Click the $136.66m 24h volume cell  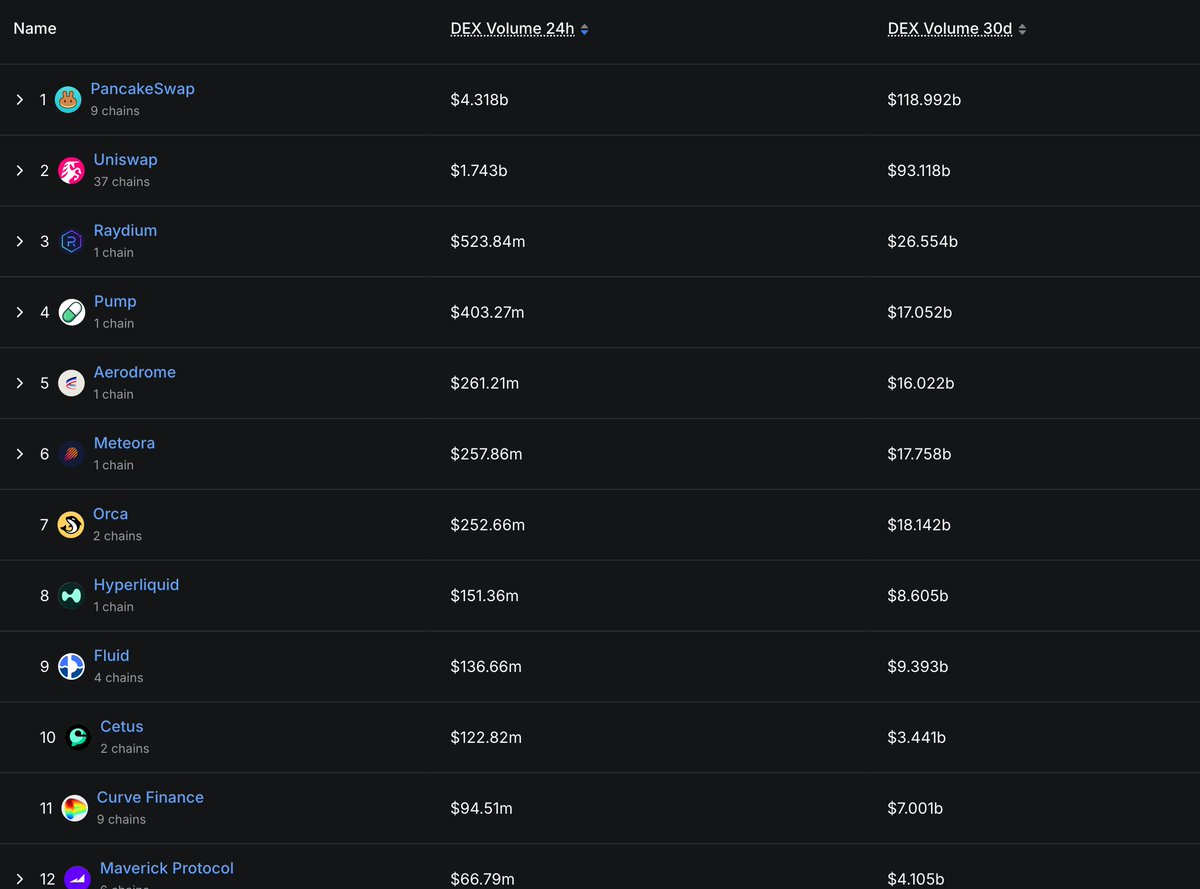point(486,667)
